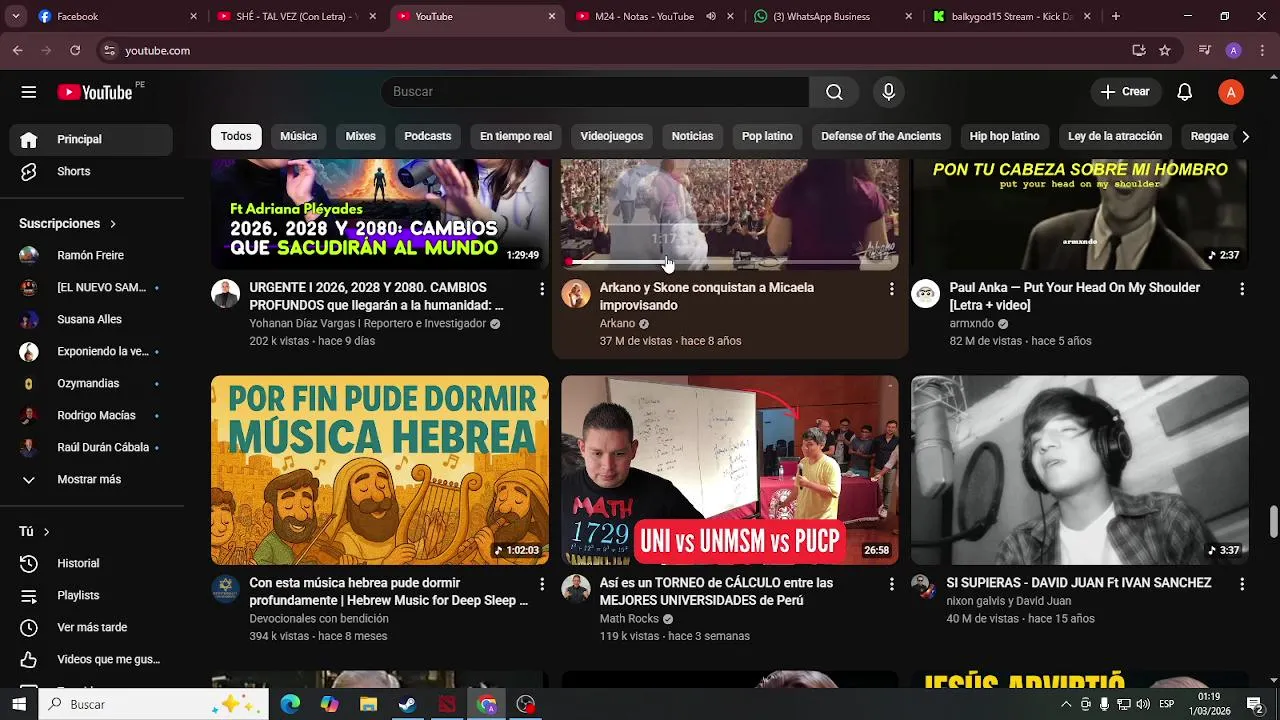
Task: Open UNI vs UNMSM vs PUCP thumbnail
Action: click(730, 470)
